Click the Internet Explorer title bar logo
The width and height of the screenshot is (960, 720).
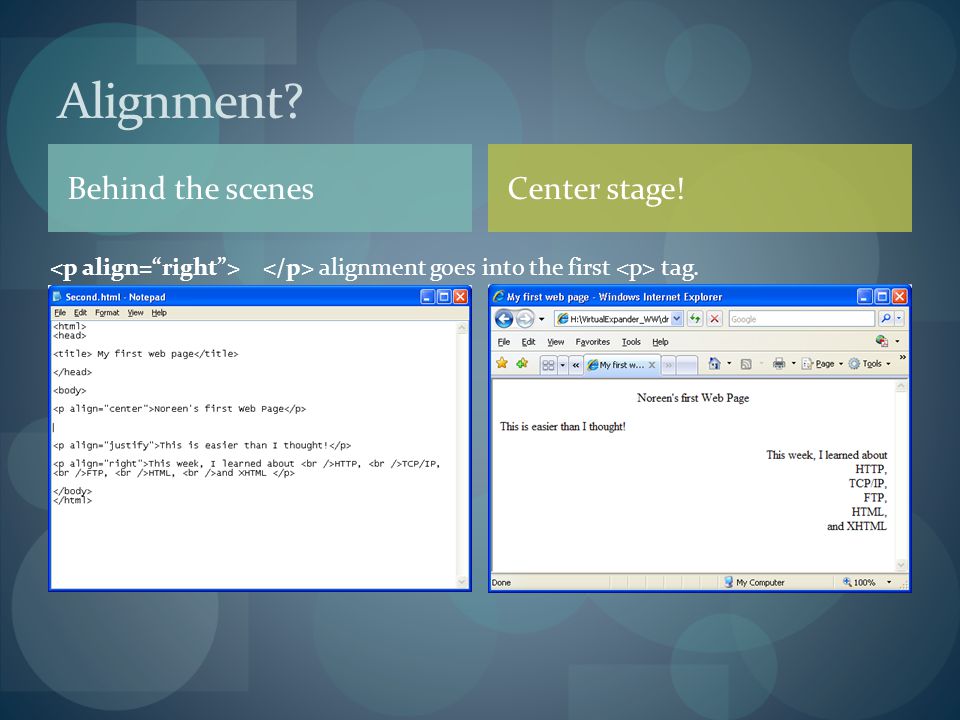pyautogui.click(x=498, y=296)
